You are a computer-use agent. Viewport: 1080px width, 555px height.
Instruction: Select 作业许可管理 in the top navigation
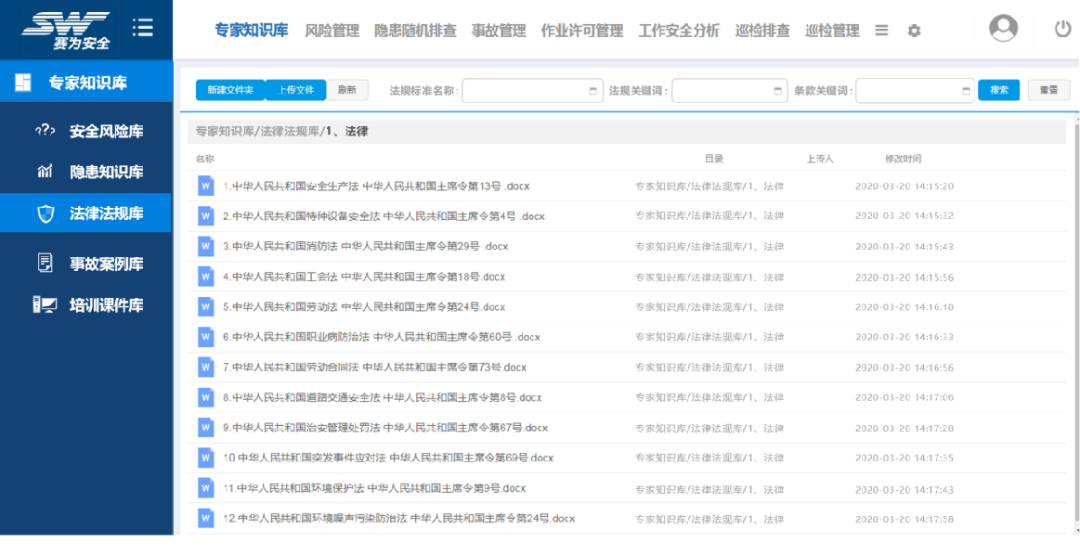pyautogui.click(x=581, y=31)
